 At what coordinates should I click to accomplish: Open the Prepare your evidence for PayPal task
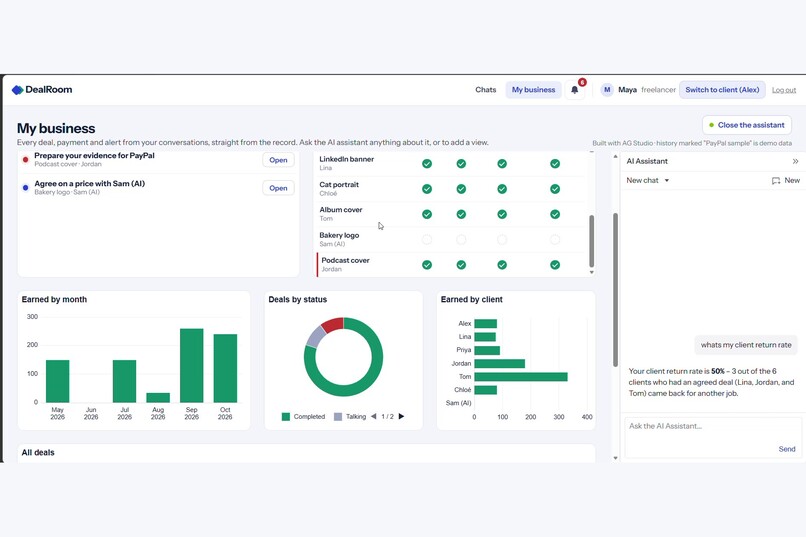point(278,160)
